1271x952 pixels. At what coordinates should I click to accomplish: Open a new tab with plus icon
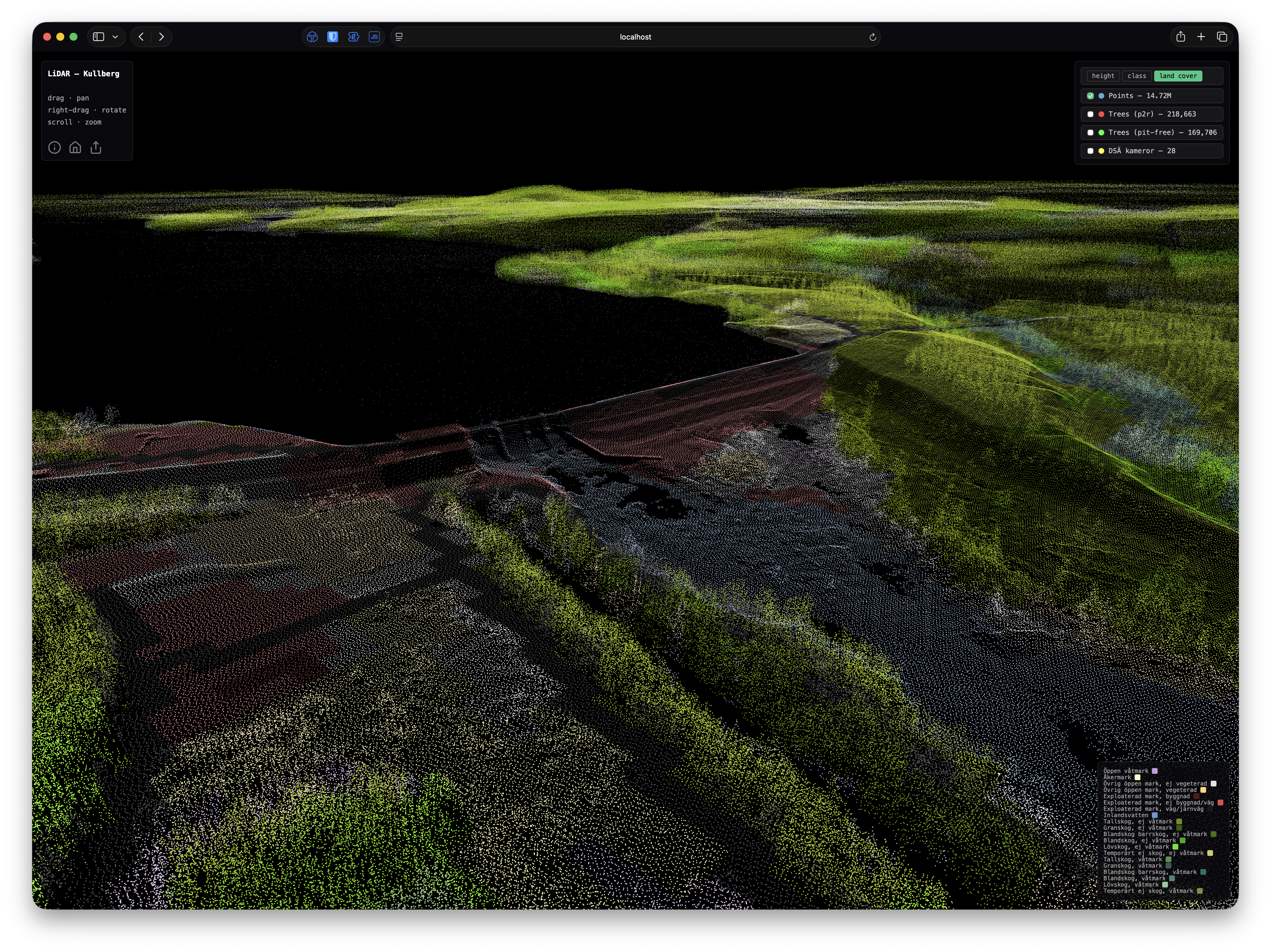1201,37
